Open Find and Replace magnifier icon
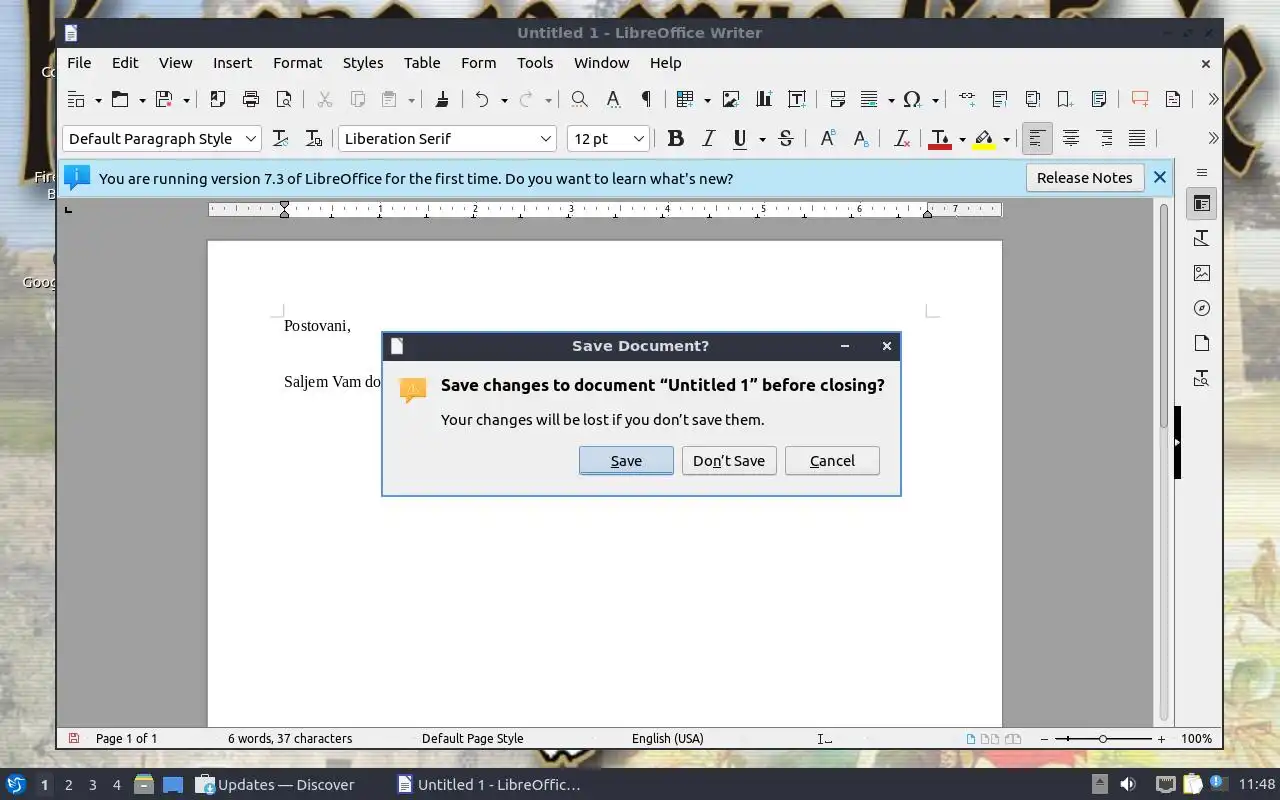The width and height of the screenshot is (1280, 800). [579, 99]
